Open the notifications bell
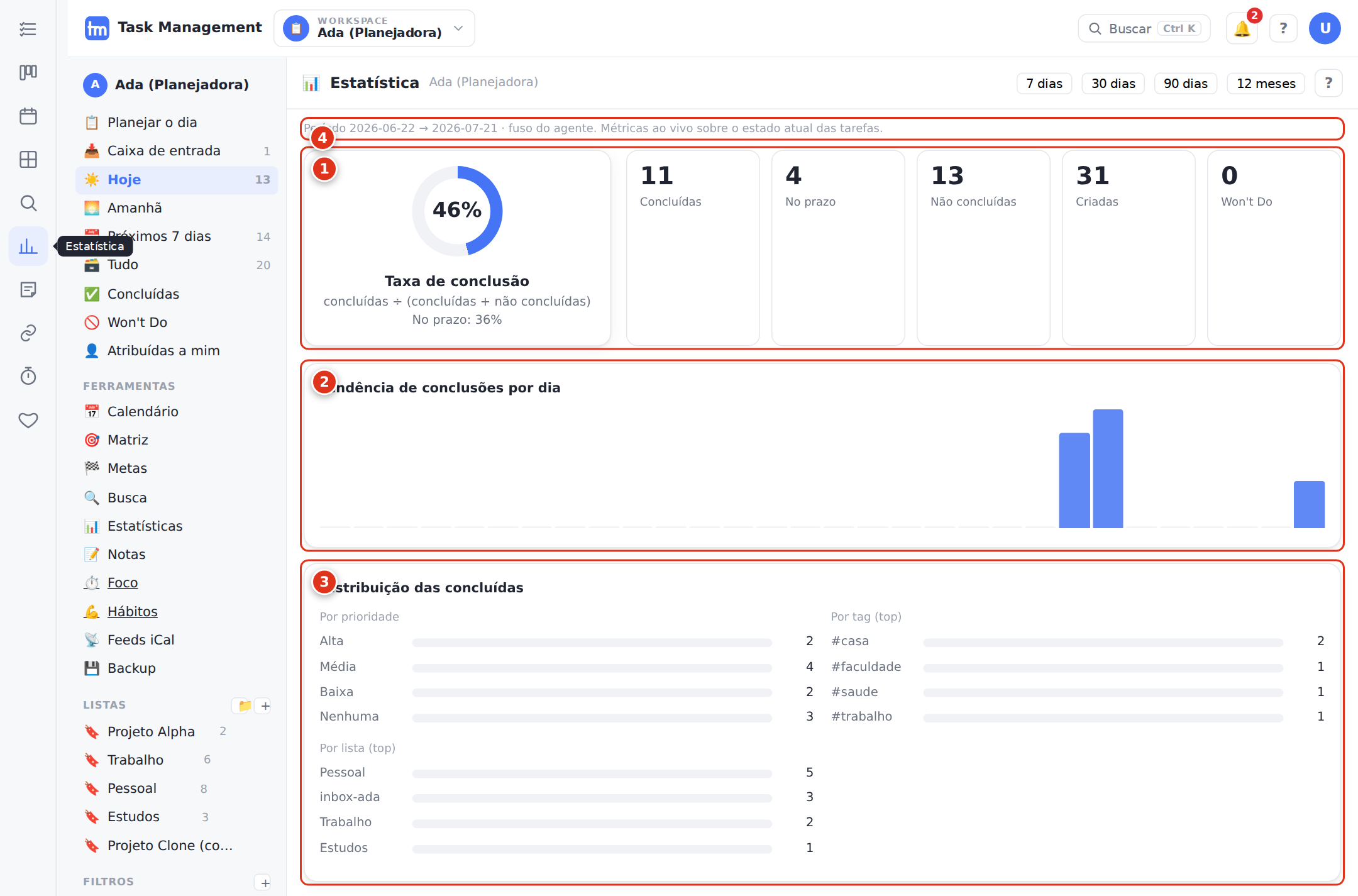The width and height of the screenshot is (1358, 896). click(x=1242, y=28)
